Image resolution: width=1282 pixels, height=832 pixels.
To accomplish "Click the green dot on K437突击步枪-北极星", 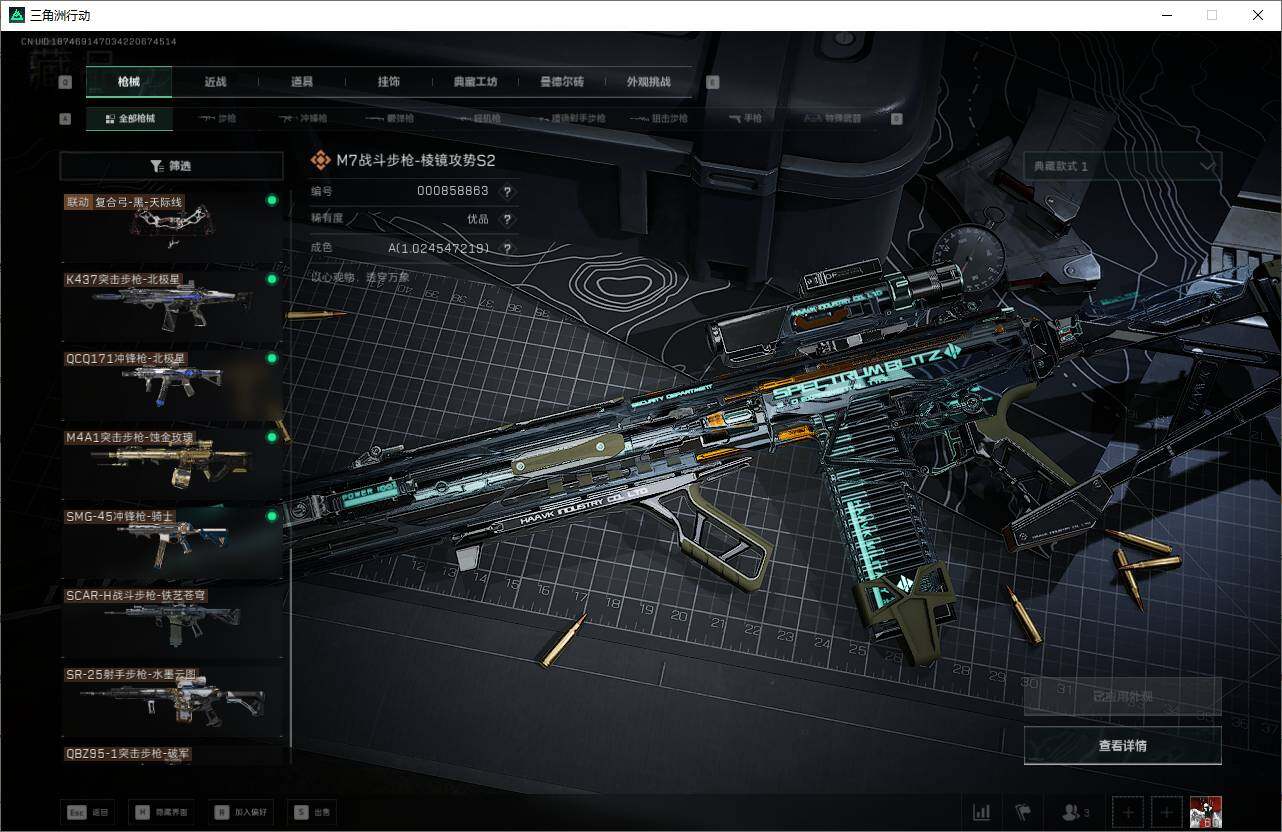I will tap(271, 279).
